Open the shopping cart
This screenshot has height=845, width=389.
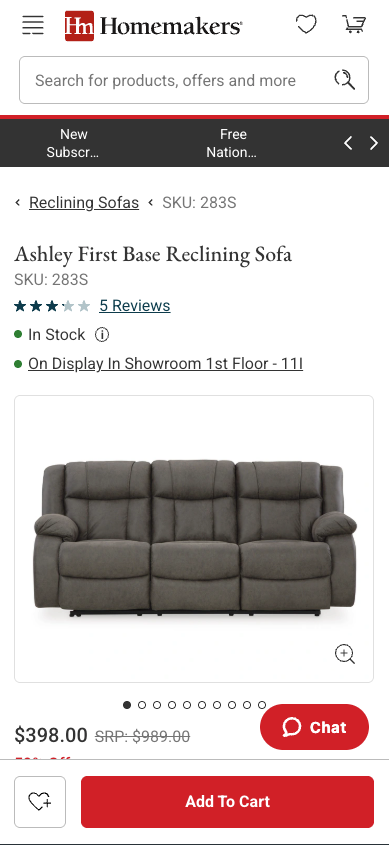tap(354, 24)
